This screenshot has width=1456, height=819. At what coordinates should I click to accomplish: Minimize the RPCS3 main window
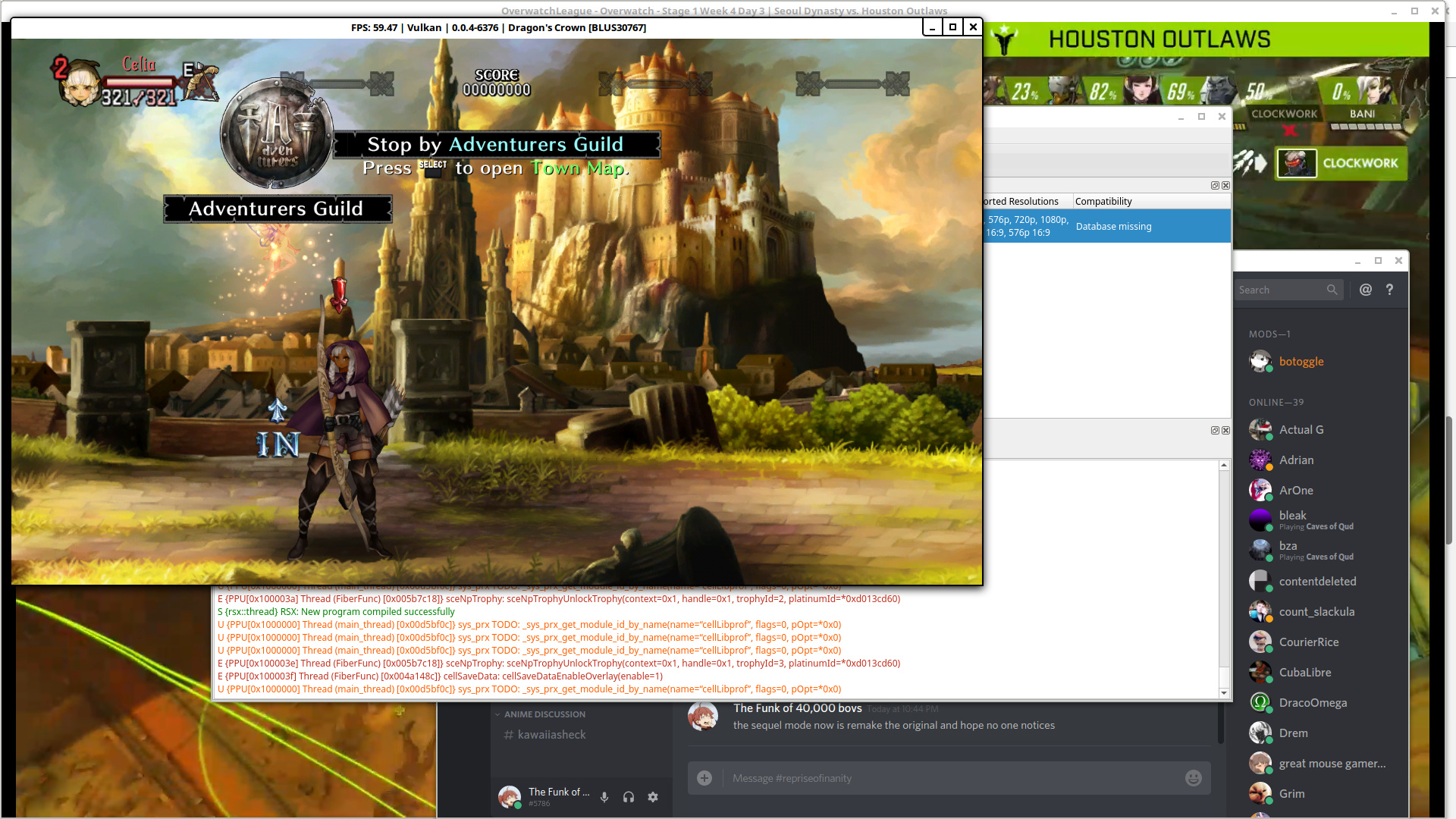1181,117
